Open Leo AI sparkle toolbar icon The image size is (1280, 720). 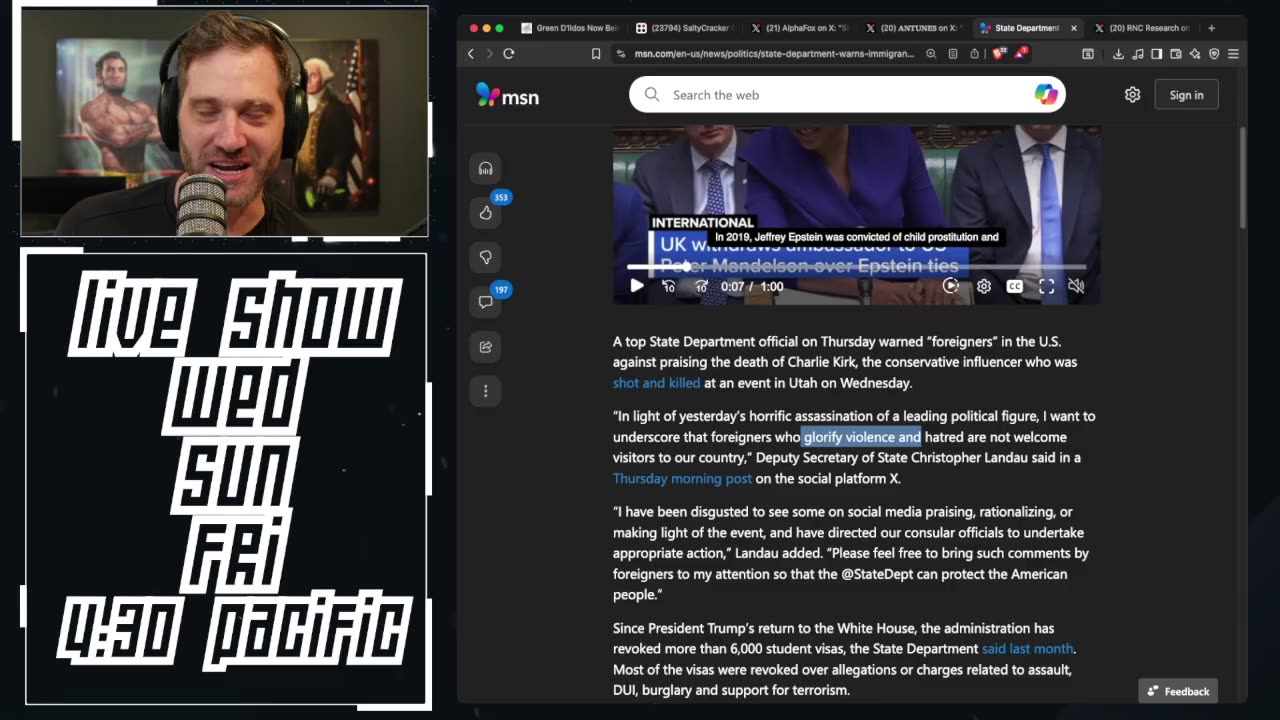pos(1195,54)
